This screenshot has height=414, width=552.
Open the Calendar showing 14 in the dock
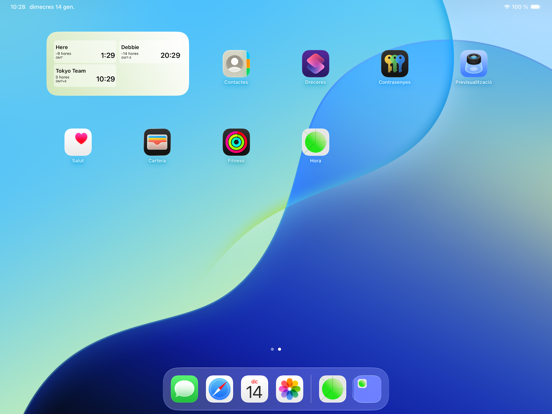255,389
